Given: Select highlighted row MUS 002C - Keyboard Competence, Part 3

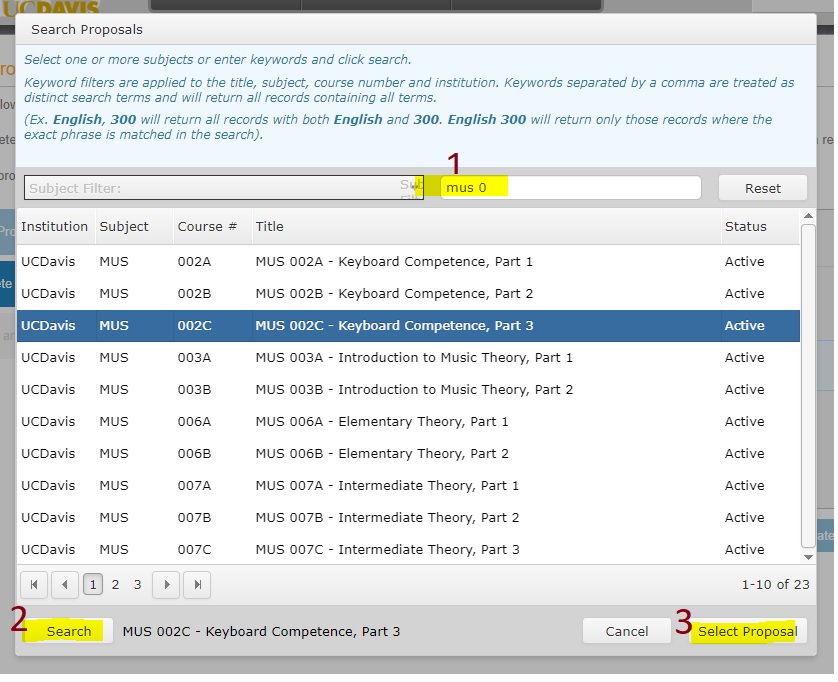Looking at the screenshot, I should point(410,327).
